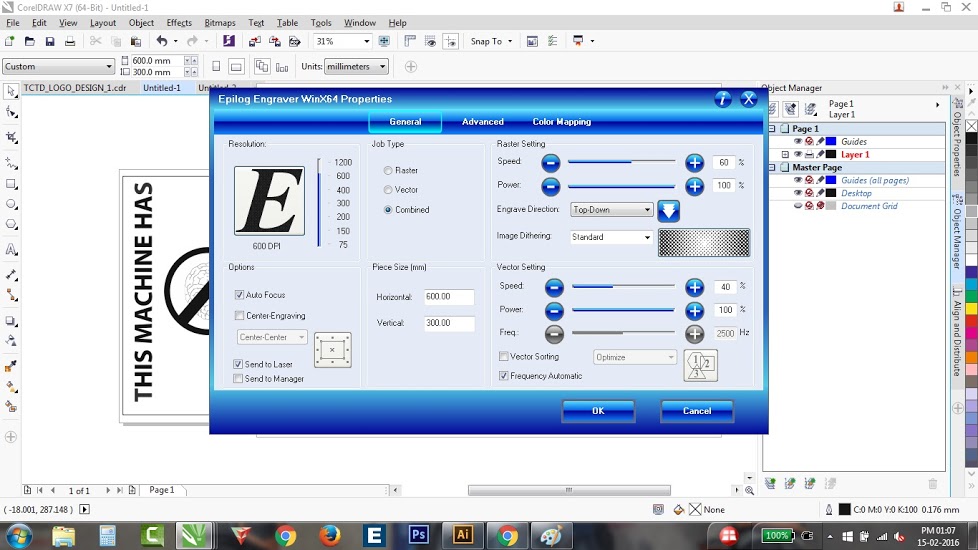The height and width of the screenshot is (550, 978).
Task: Open the Engrave Direction dropdown
Action: 611,210
